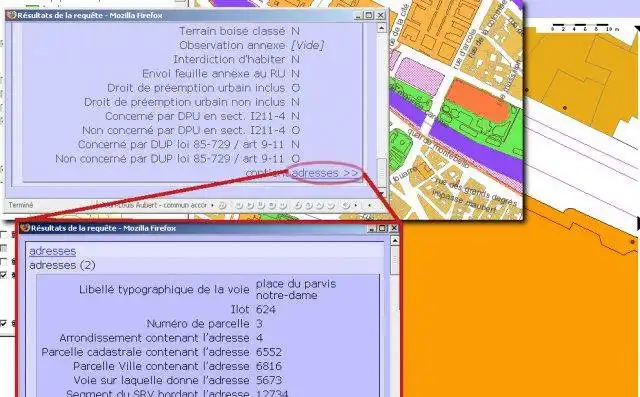The image size is (640, 397).
Task: Select 'Envoi feuille annexe au RU' label
Action: 213,74
